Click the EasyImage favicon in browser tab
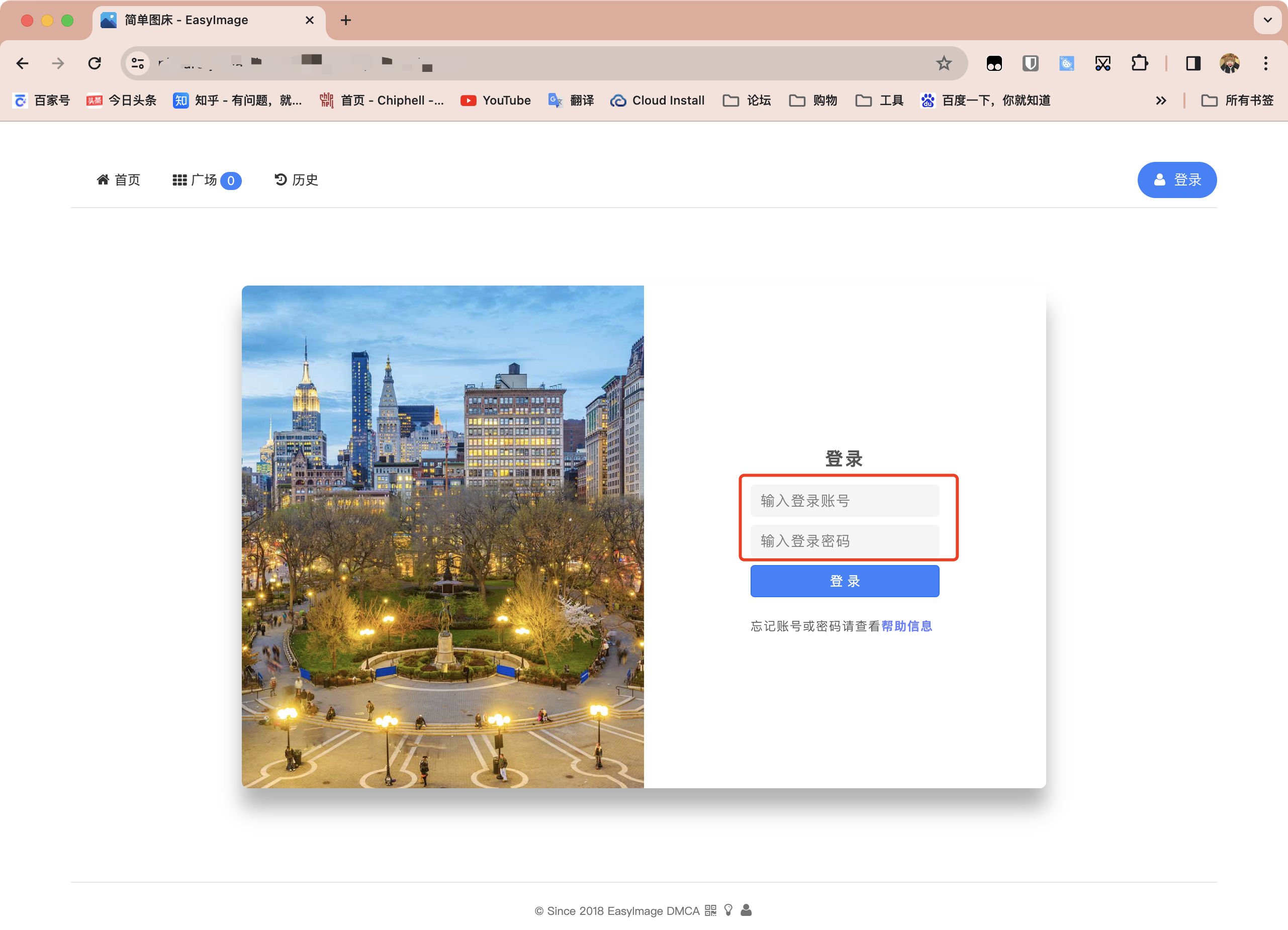The width and height of the screenshot is (1288, 930). [x=108, y=20]
